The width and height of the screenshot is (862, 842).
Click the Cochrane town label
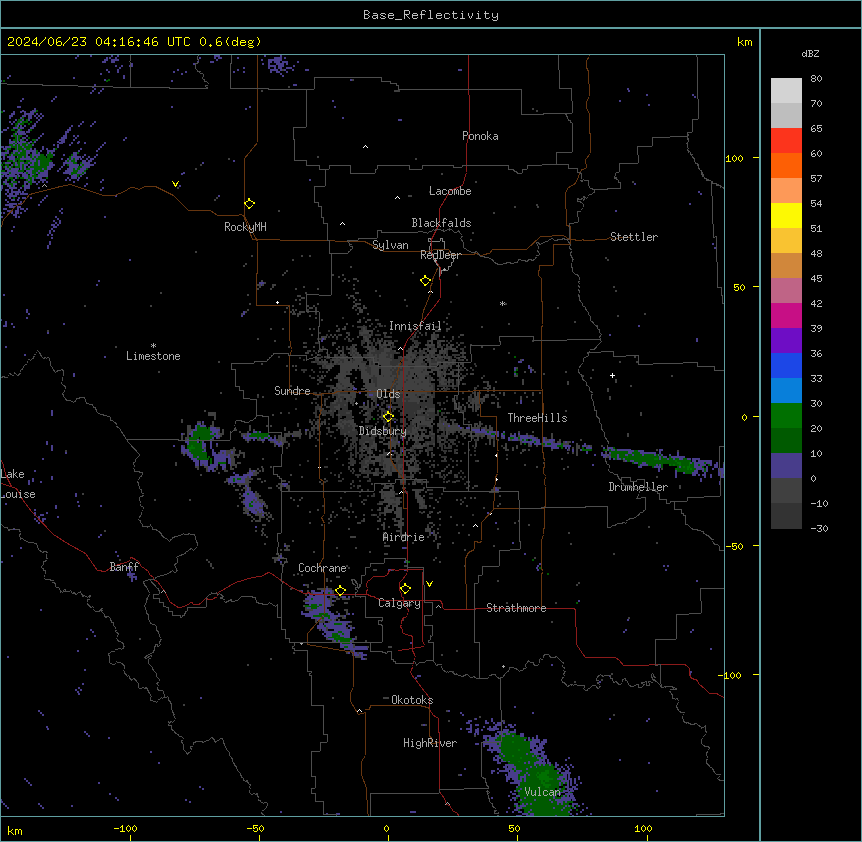[322, 568]
